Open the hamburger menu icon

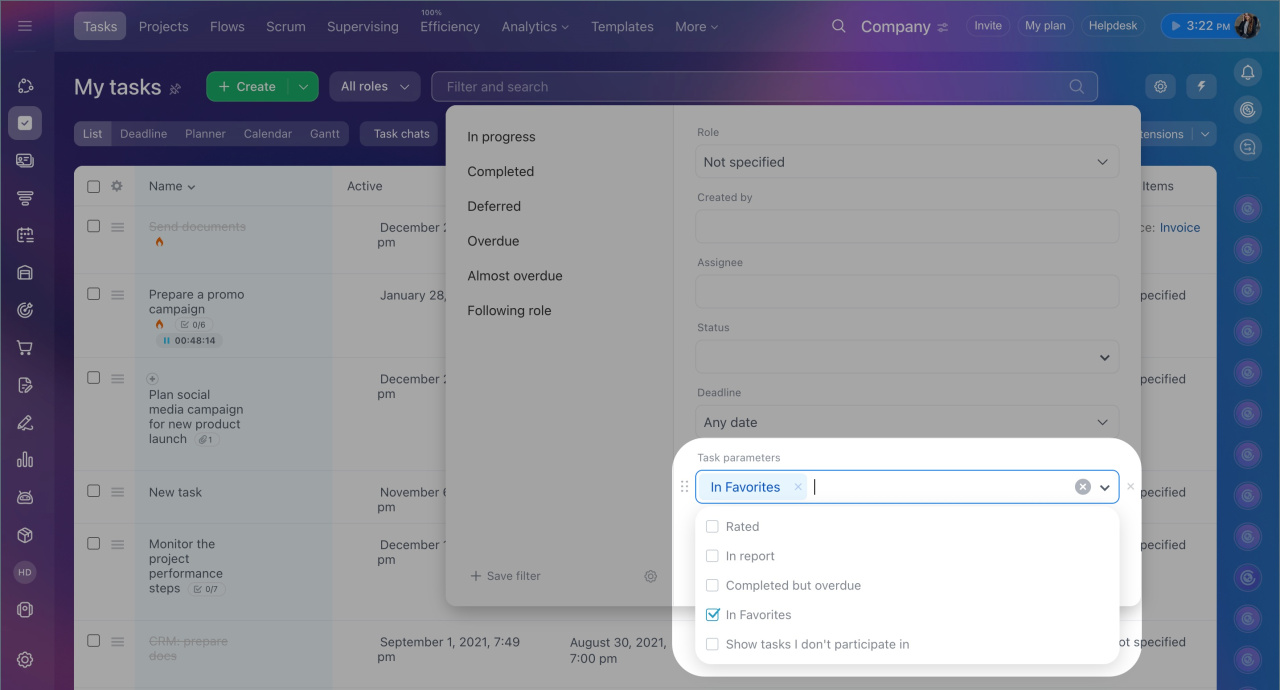(x=25, y=26)
